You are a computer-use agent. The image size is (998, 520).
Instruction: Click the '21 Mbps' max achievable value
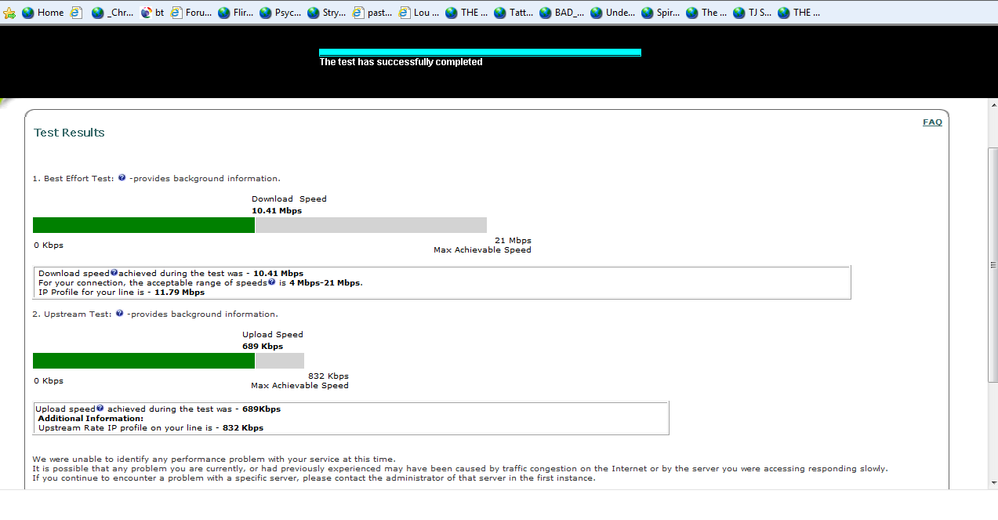click(x=513, y=241)
